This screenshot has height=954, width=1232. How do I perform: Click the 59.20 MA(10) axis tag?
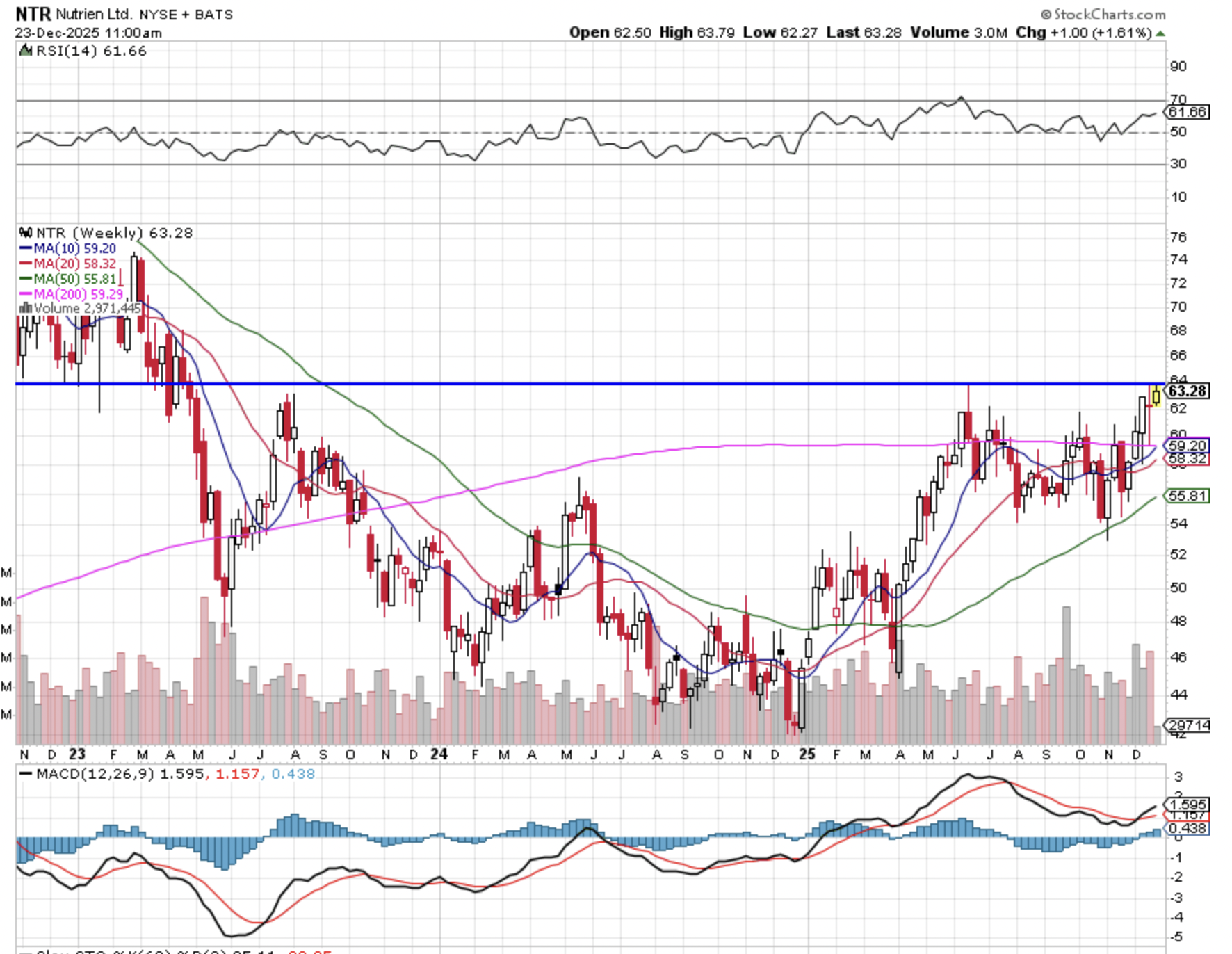coord(1188,446)
